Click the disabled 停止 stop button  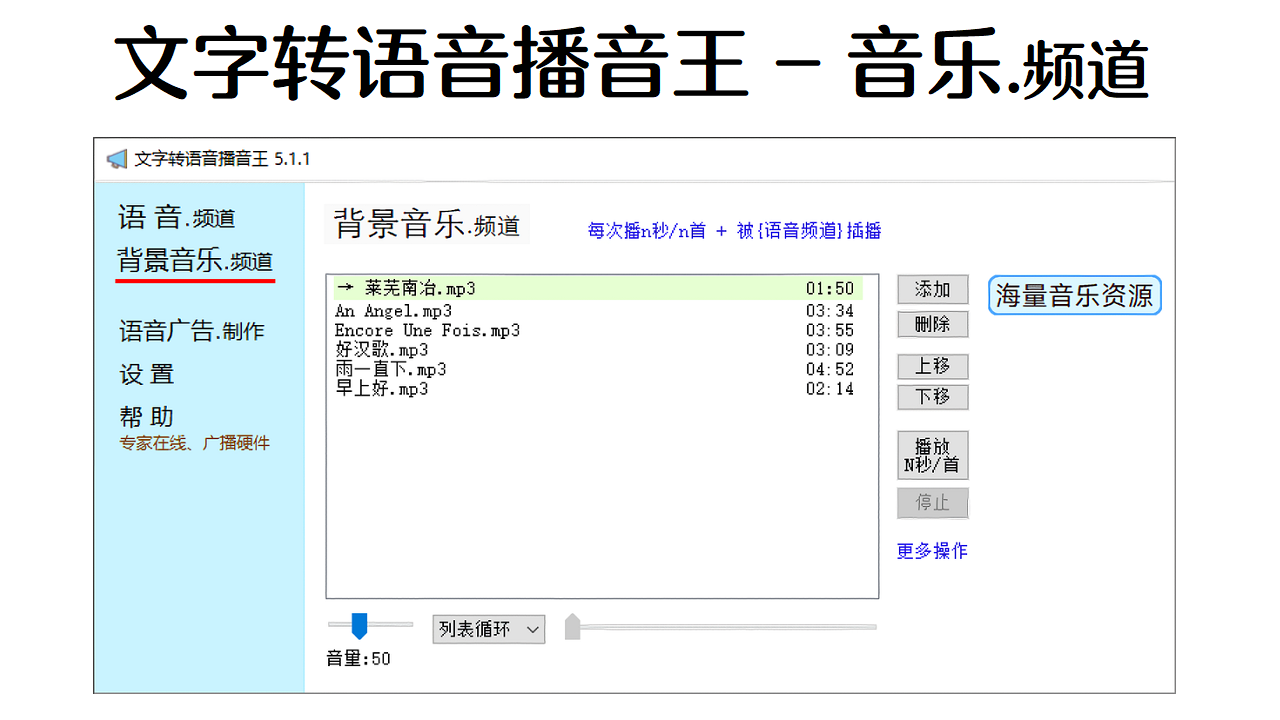tap(932, 503)
